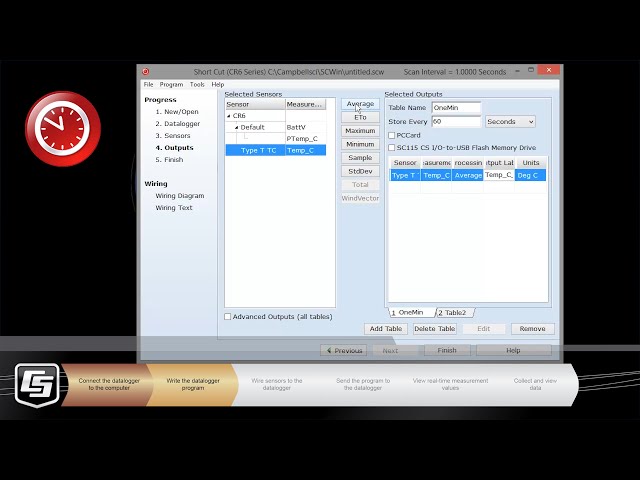Viewport: 640px width, 480px height.
Task: Click the Campbell Scientific CS logo
Action: 37,385
